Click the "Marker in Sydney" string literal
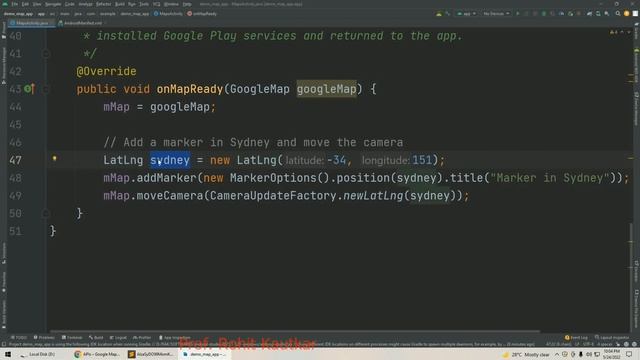Screen dimensions: 640x360 coord(550,178)
